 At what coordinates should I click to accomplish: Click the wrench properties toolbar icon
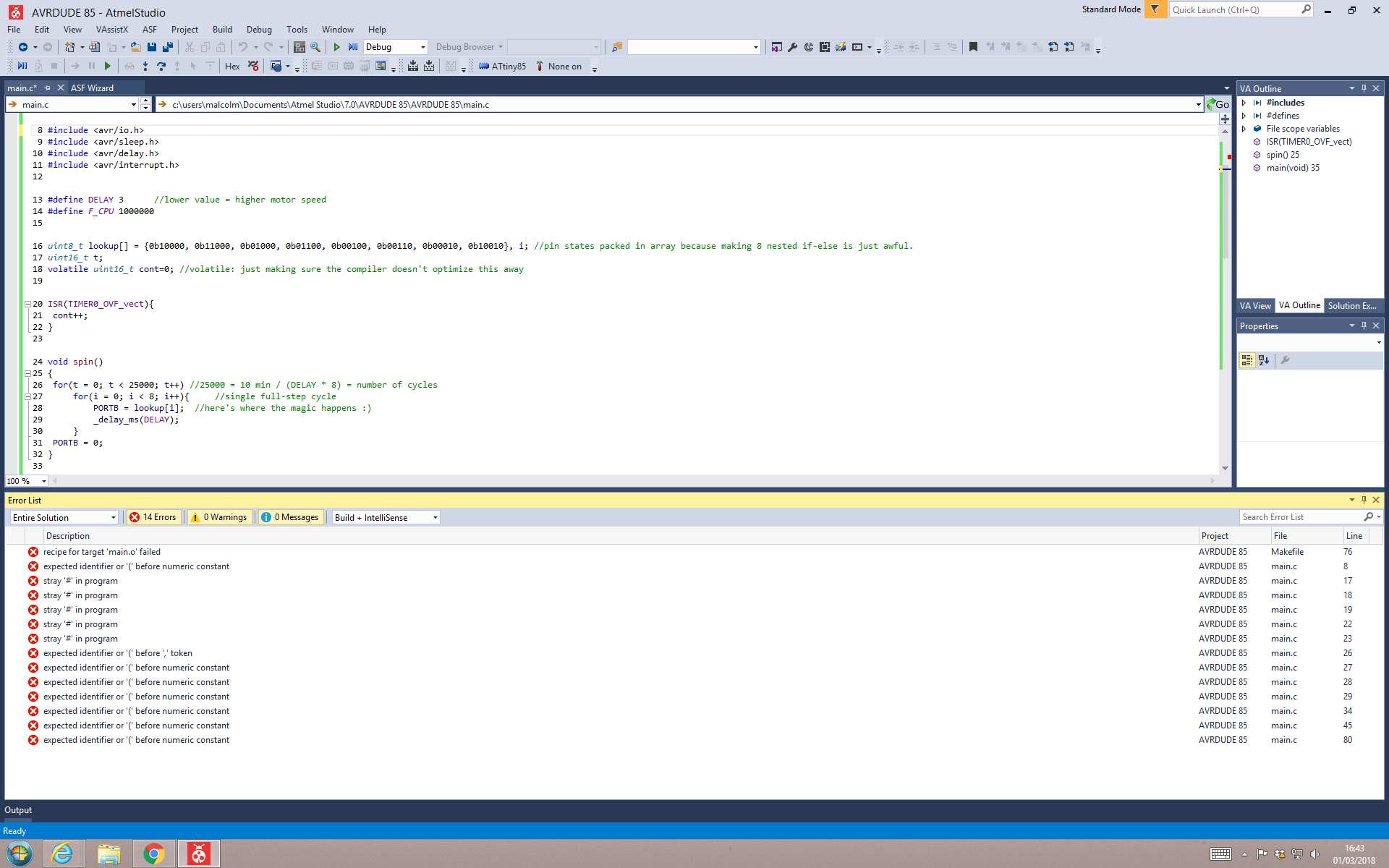coord(792,47)
